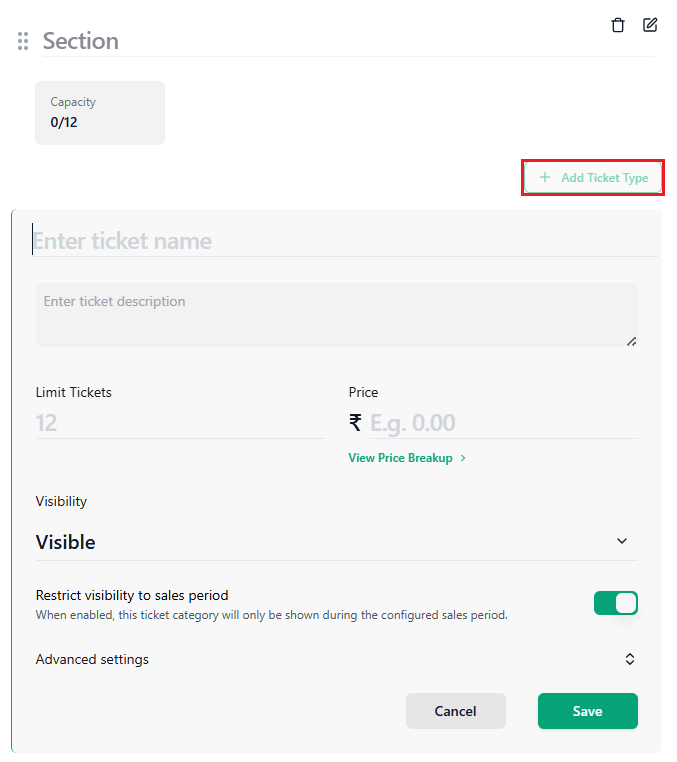Click the Advanced settings up-down chevron icon
Image resolution: width=677 pixels, height=762 pixels.
[x=629, y=659]
